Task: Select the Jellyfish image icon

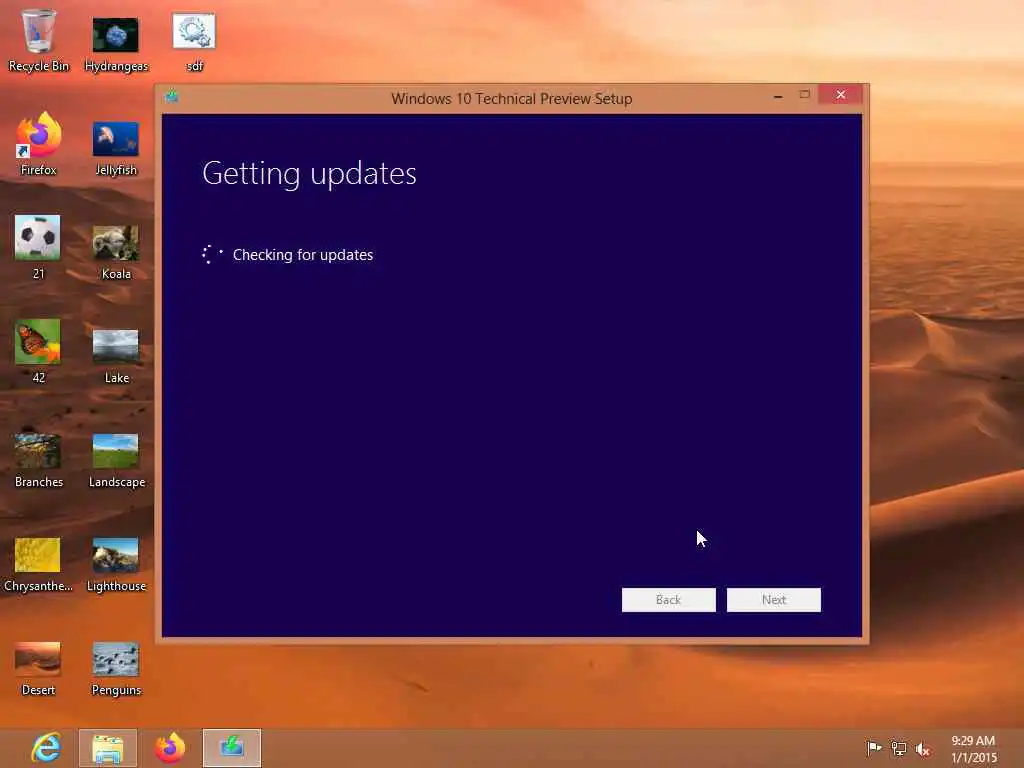Action: pyautogui.click(x=116, y=148)
